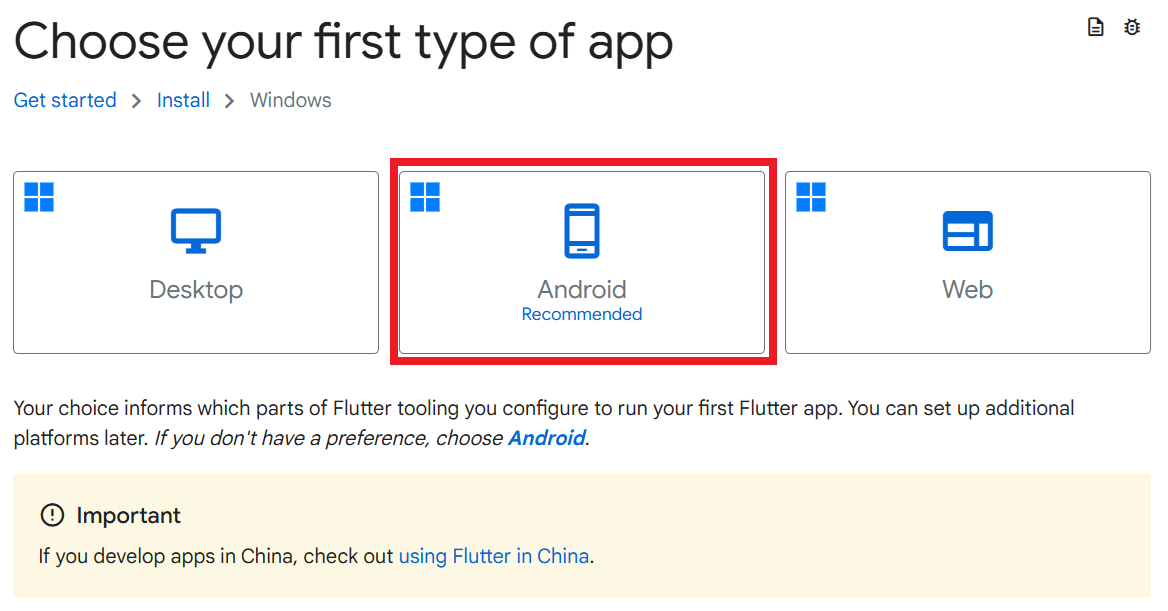The image size is (1168, 611).
Task: Click the Windows breadcrumb item
Action: click(x=290, y=100)
